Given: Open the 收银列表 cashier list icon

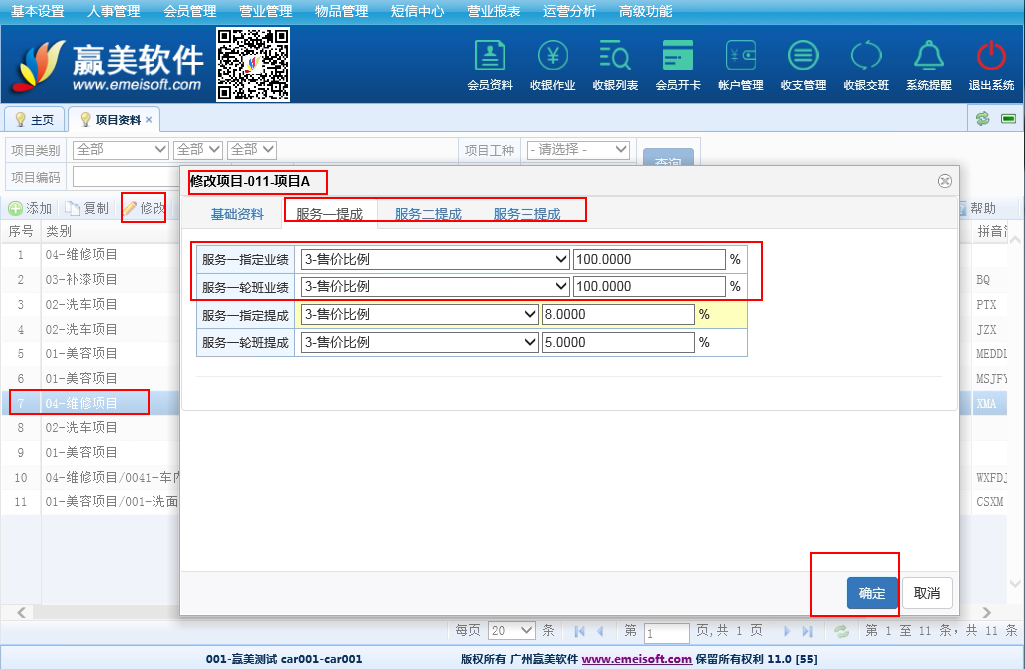Looking at the screenshot, I should coord(615,56).
